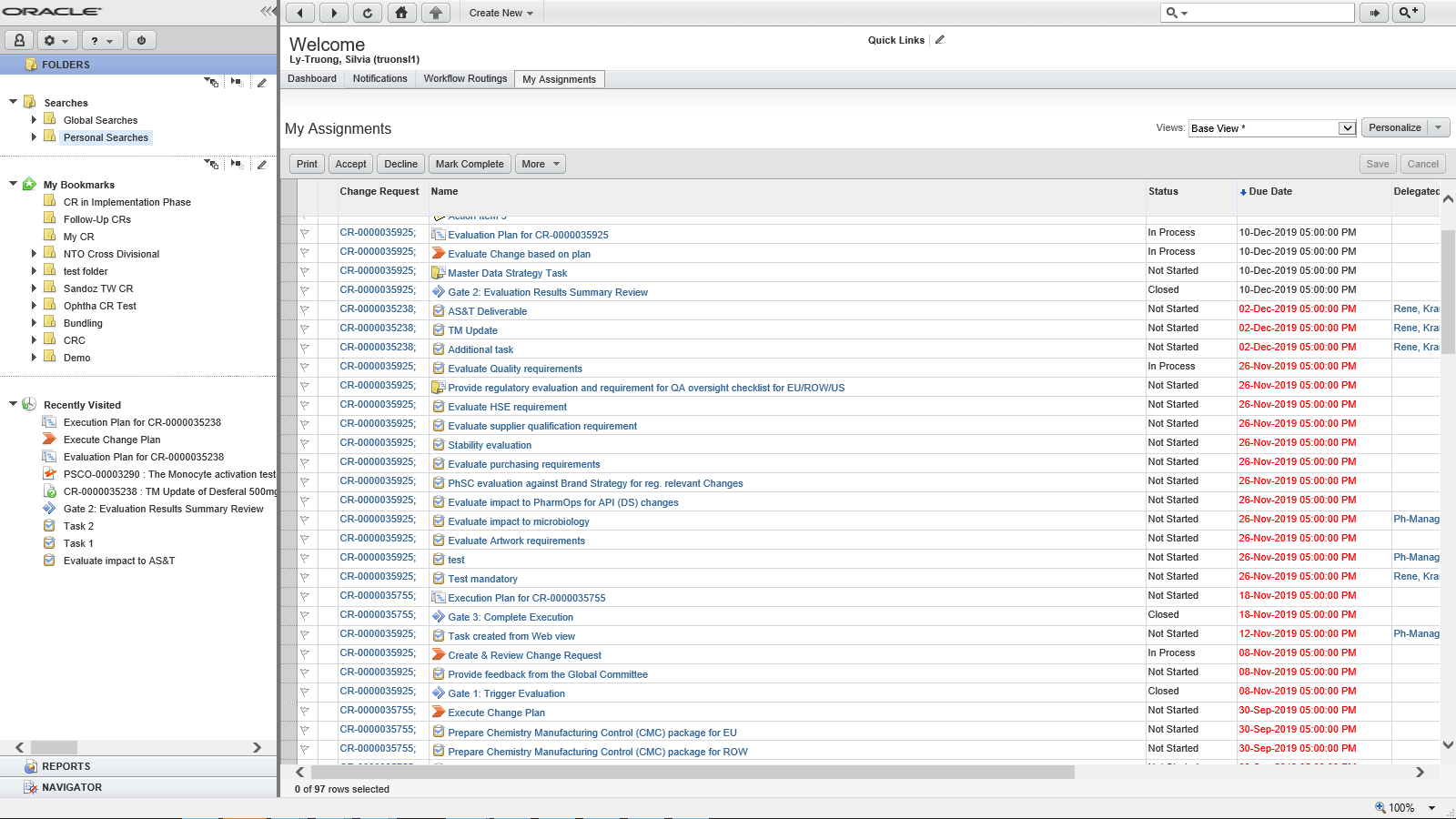
Task: Toggle sort on the Due Date column
Action: pos(1269,192)
